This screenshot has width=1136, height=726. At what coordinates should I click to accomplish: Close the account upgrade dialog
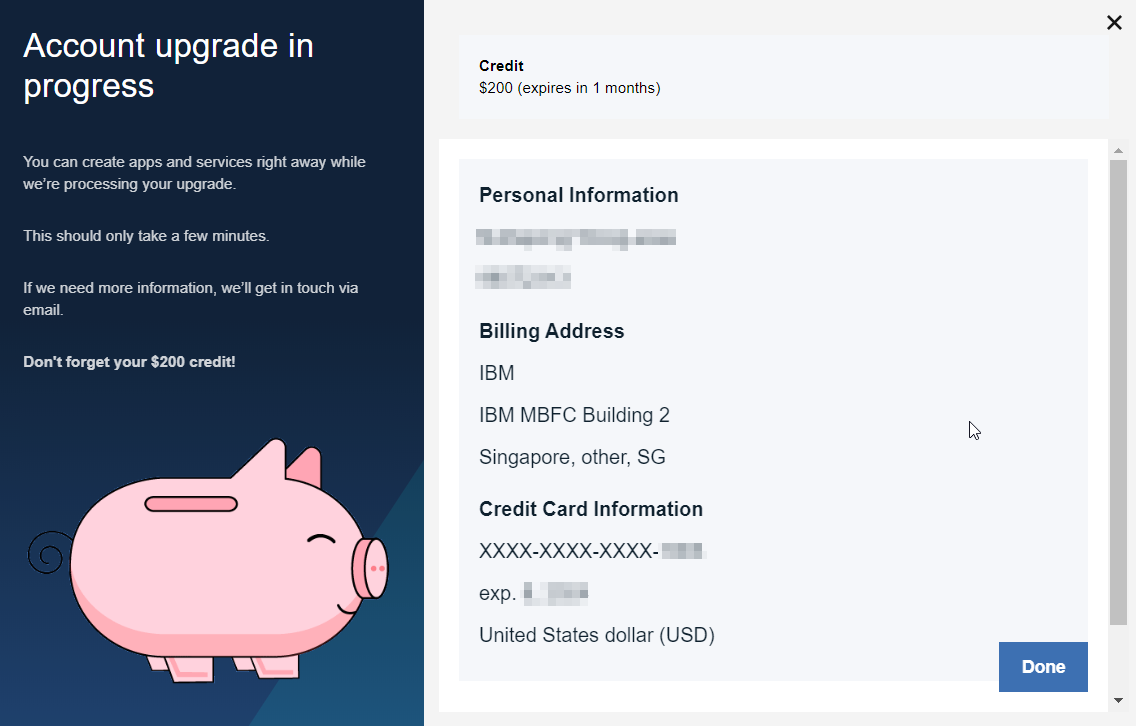pyautogui.click(x=1114, y=22)
